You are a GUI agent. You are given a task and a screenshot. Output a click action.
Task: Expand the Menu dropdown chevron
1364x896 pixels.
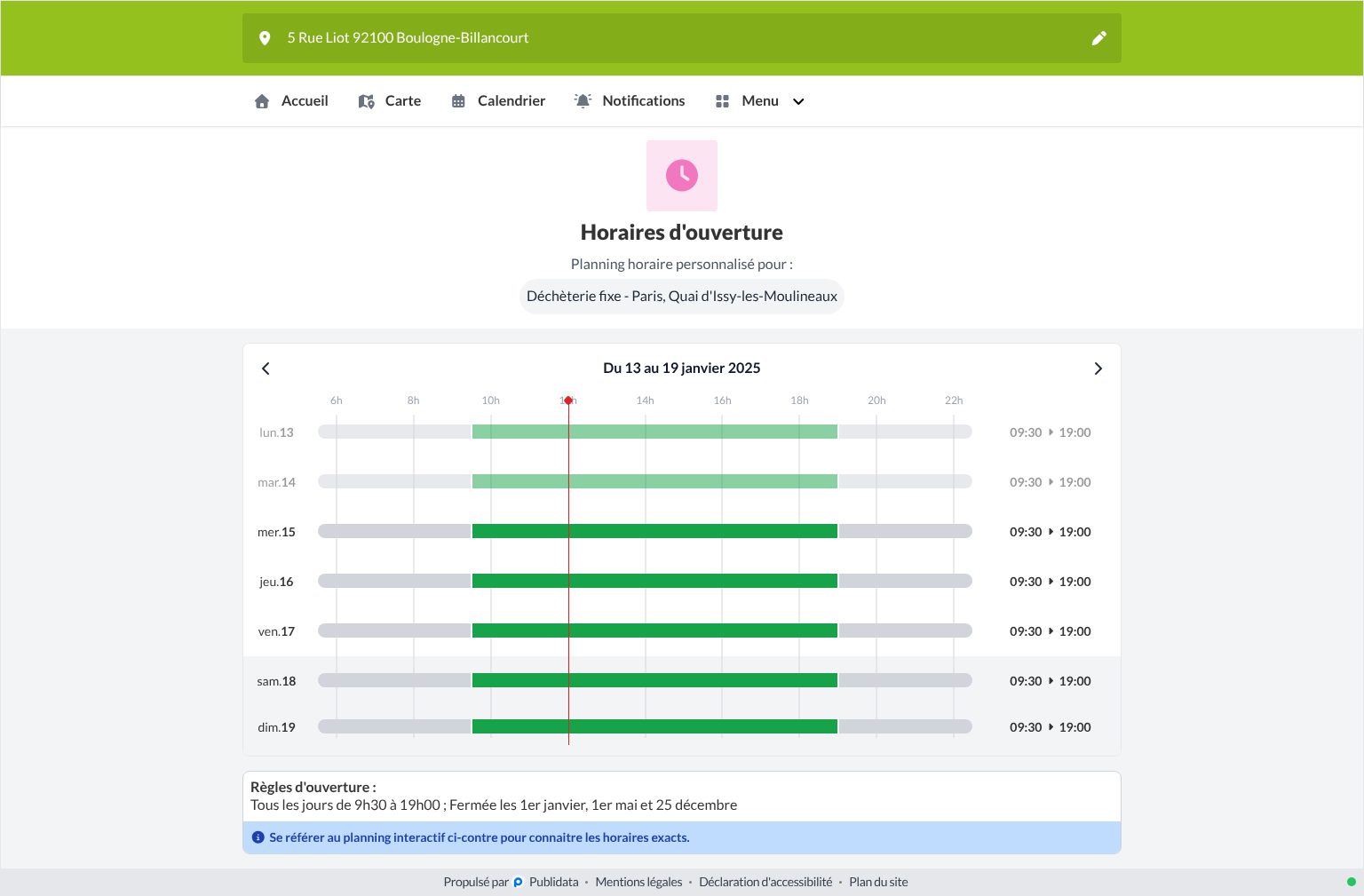click(798, 101)
